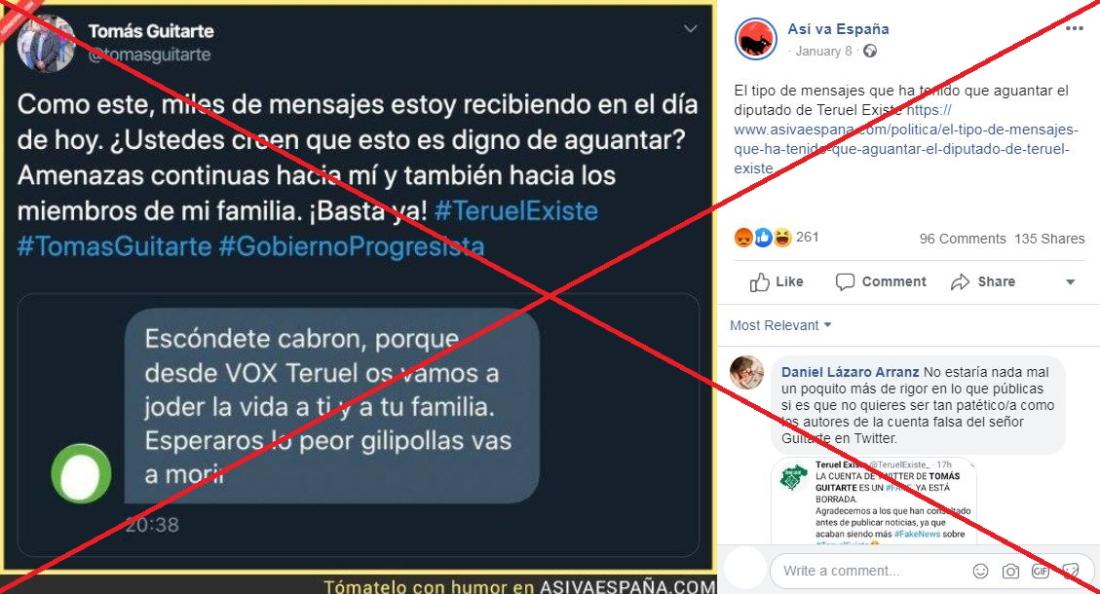Viewport: 1100px width, 594px height.
Task: Click the Comment speech bubble icon
Action: click(x=845, y=282)
